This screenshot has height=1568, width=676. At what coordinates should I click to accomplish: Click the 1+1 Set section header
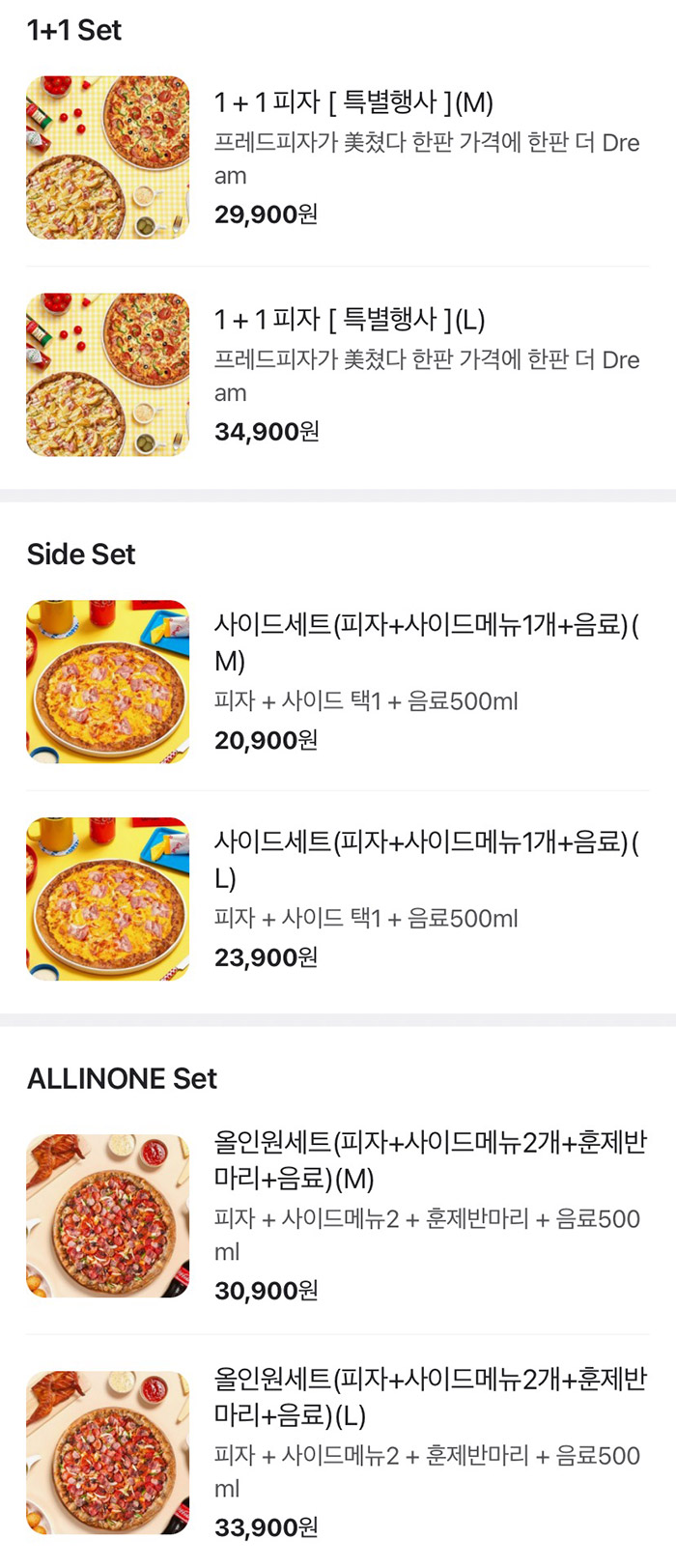tap(73, 30)
